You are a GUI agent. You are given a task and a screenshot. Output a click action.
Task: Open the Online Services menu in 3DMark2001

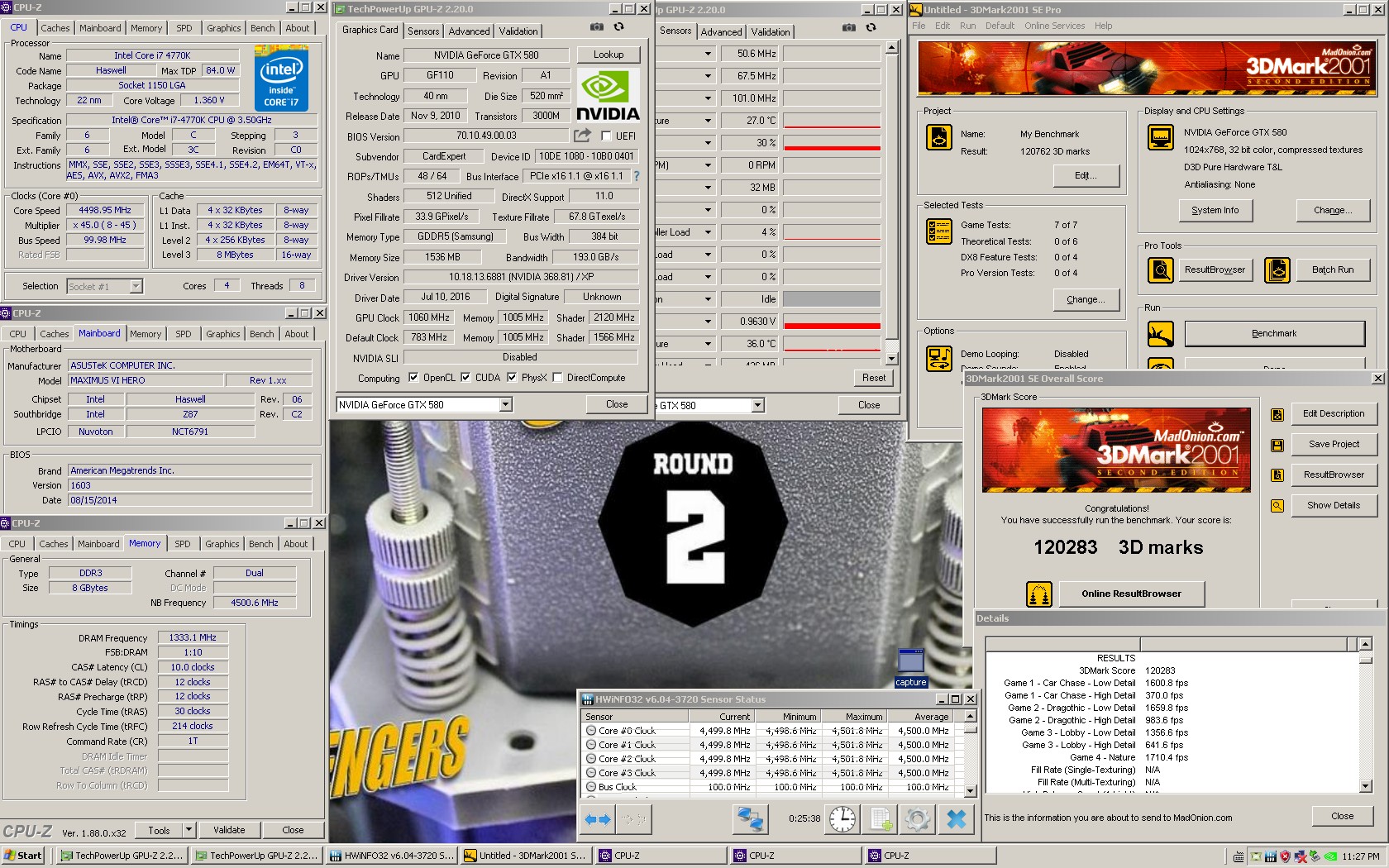1054,26
